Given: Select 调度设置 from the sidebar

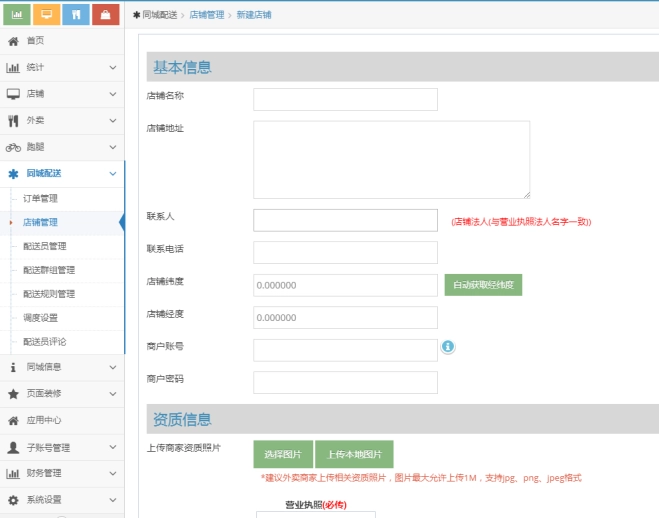Looking at the screenshot, I should pyautogui.click(x=41, y=318).
